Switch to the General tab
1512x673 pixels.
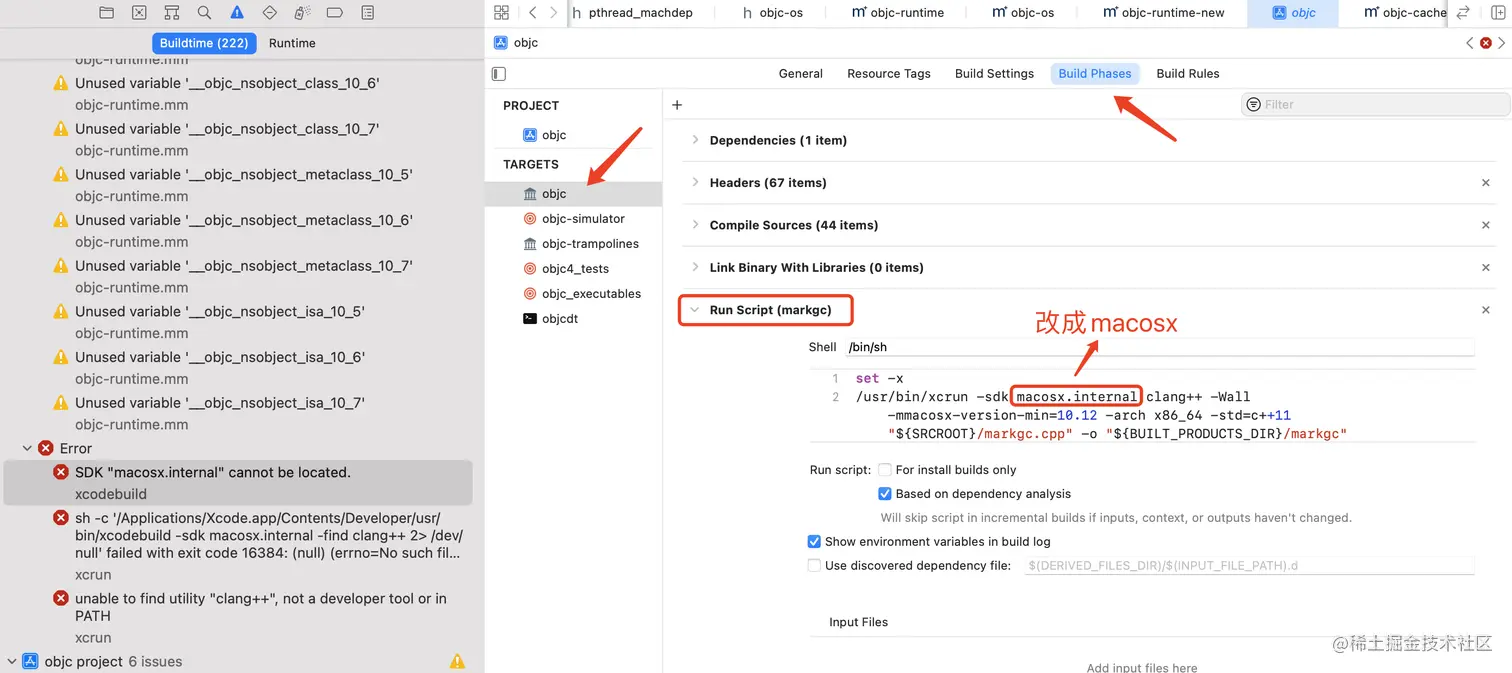click(801, 74)
